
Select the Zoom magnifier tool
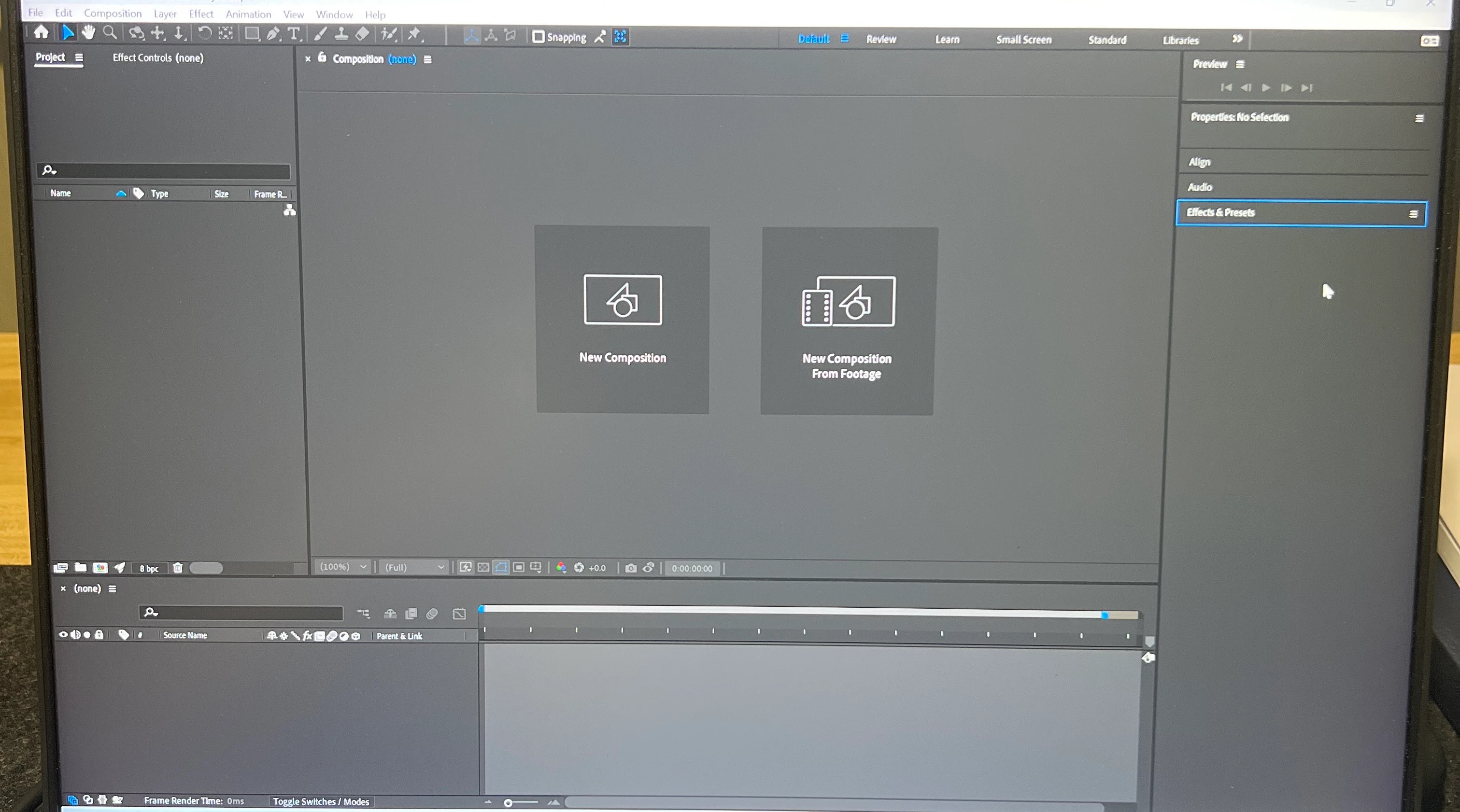tap(110, 33)
